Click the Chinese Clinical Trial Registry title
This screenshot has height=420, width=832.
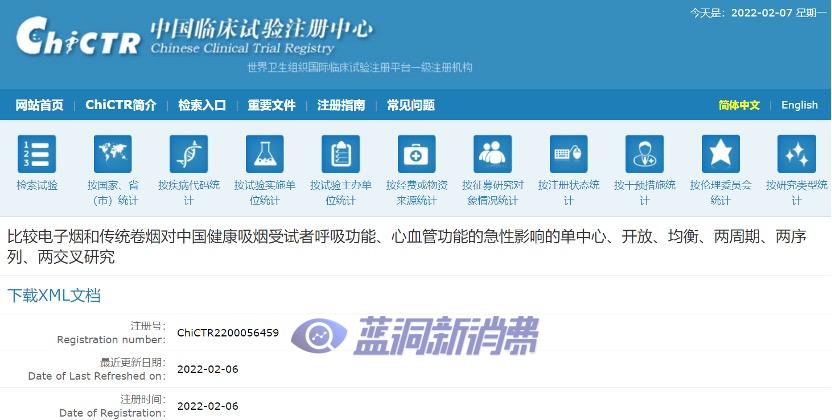(x=242, y=48)
